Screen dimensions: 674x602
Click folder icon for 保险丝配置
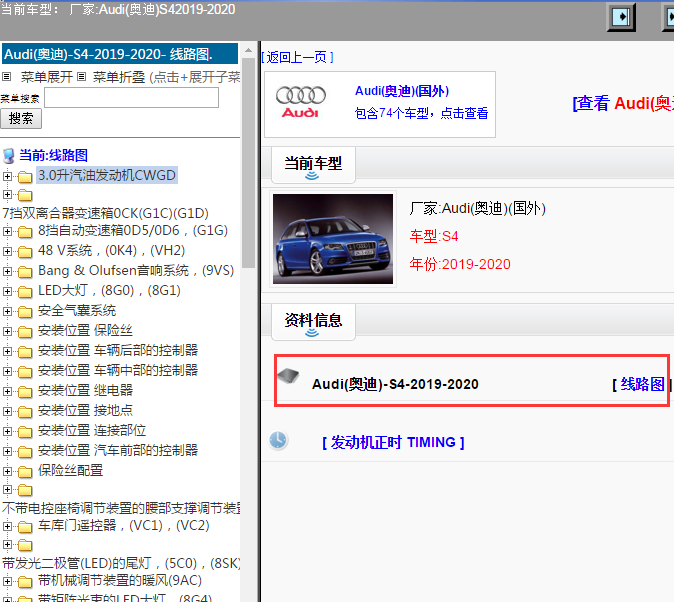point(25,472)
